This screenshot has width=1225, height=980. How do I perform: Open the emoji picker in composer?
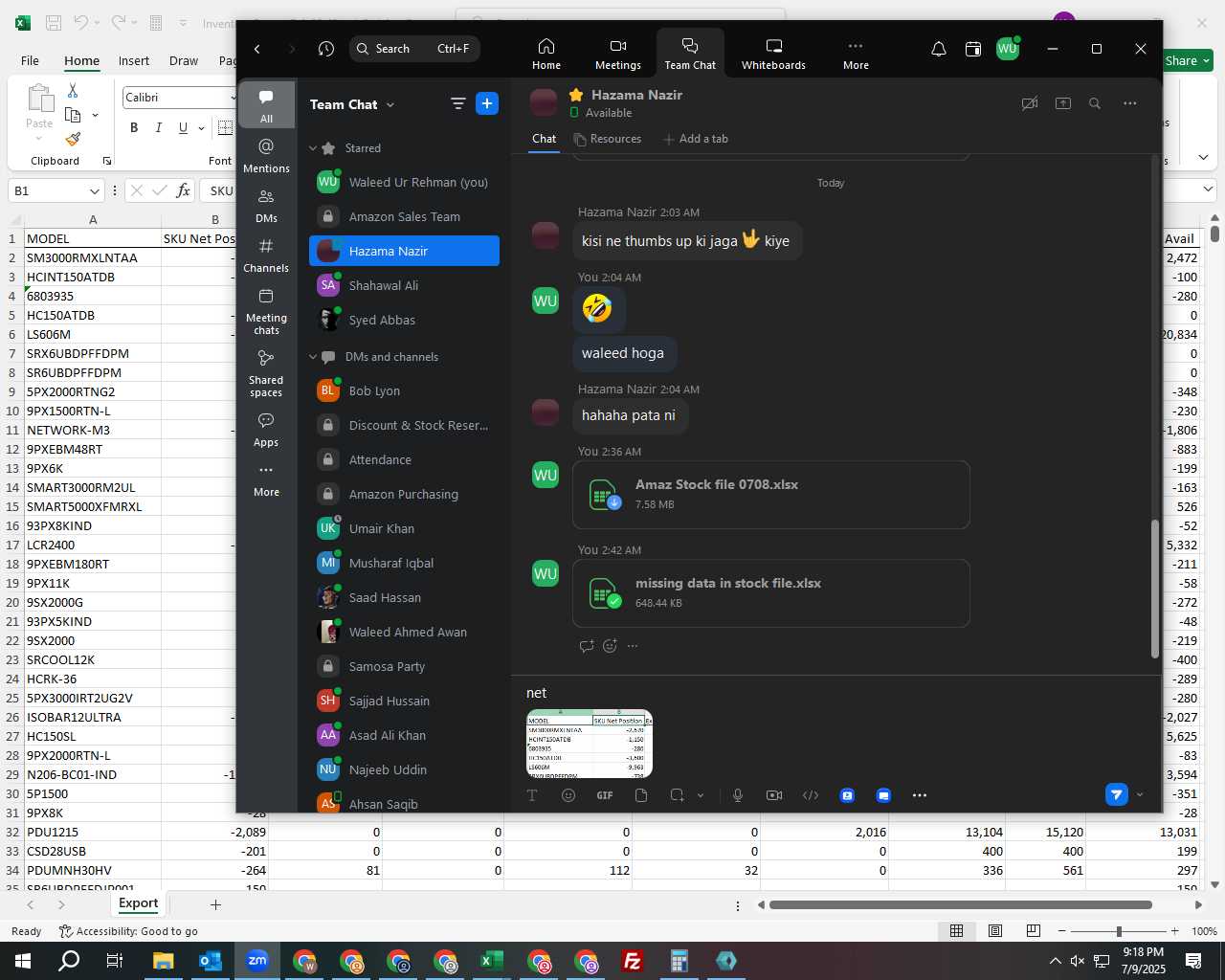coord(568,795)
